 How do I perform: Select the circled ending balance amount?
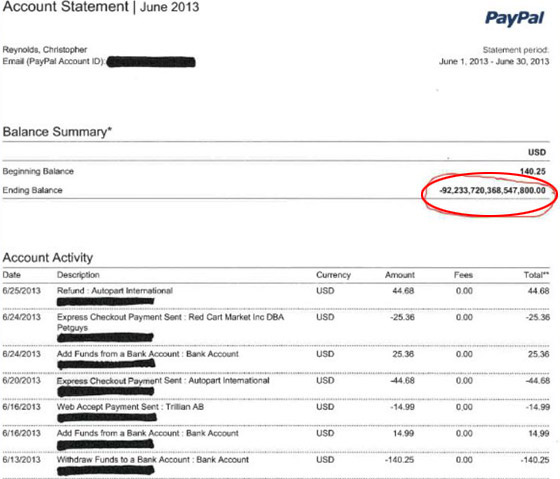point(492,190)
